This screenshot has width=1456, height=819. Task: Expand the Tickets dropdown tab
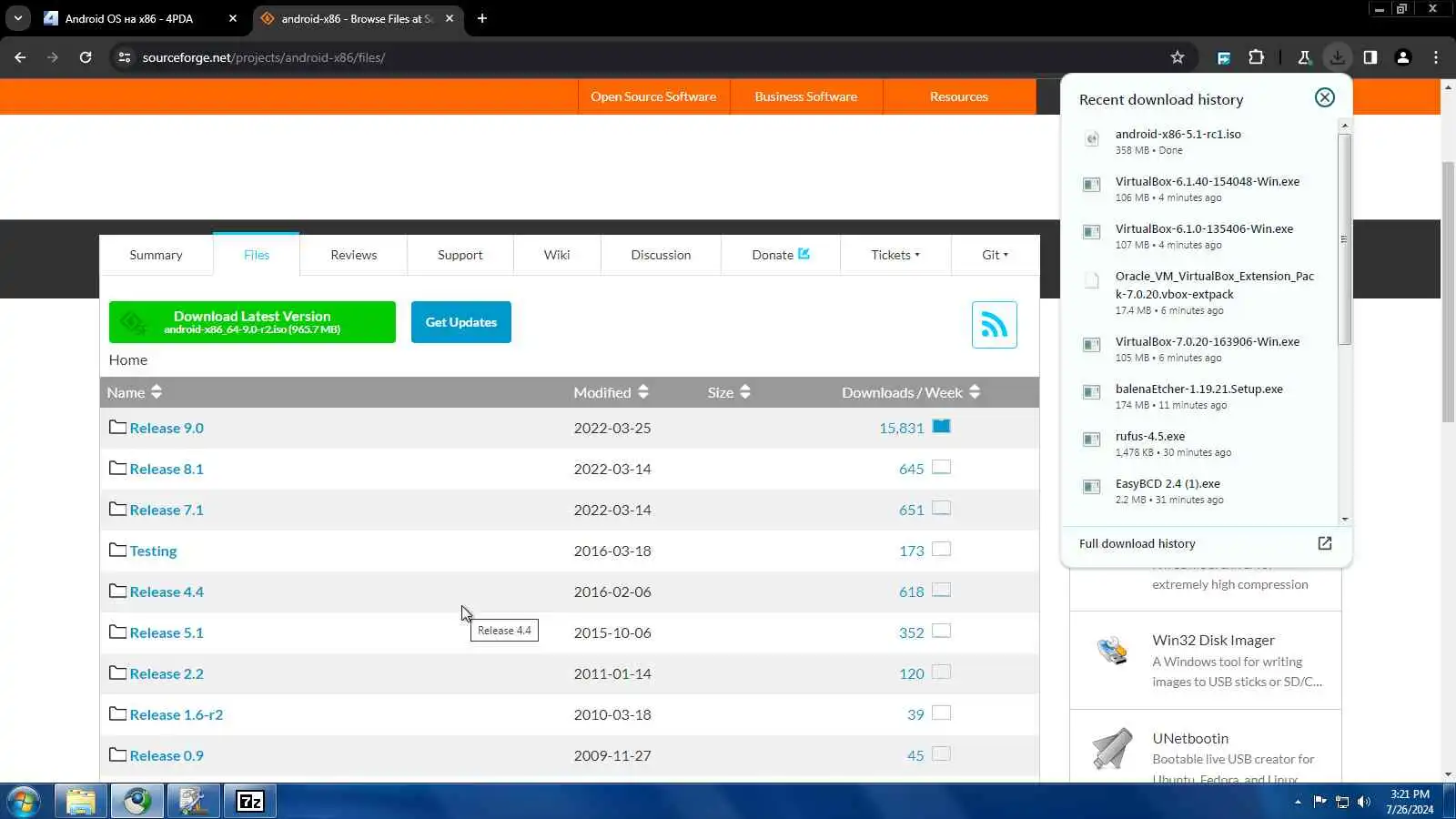(x=895, y=255)
